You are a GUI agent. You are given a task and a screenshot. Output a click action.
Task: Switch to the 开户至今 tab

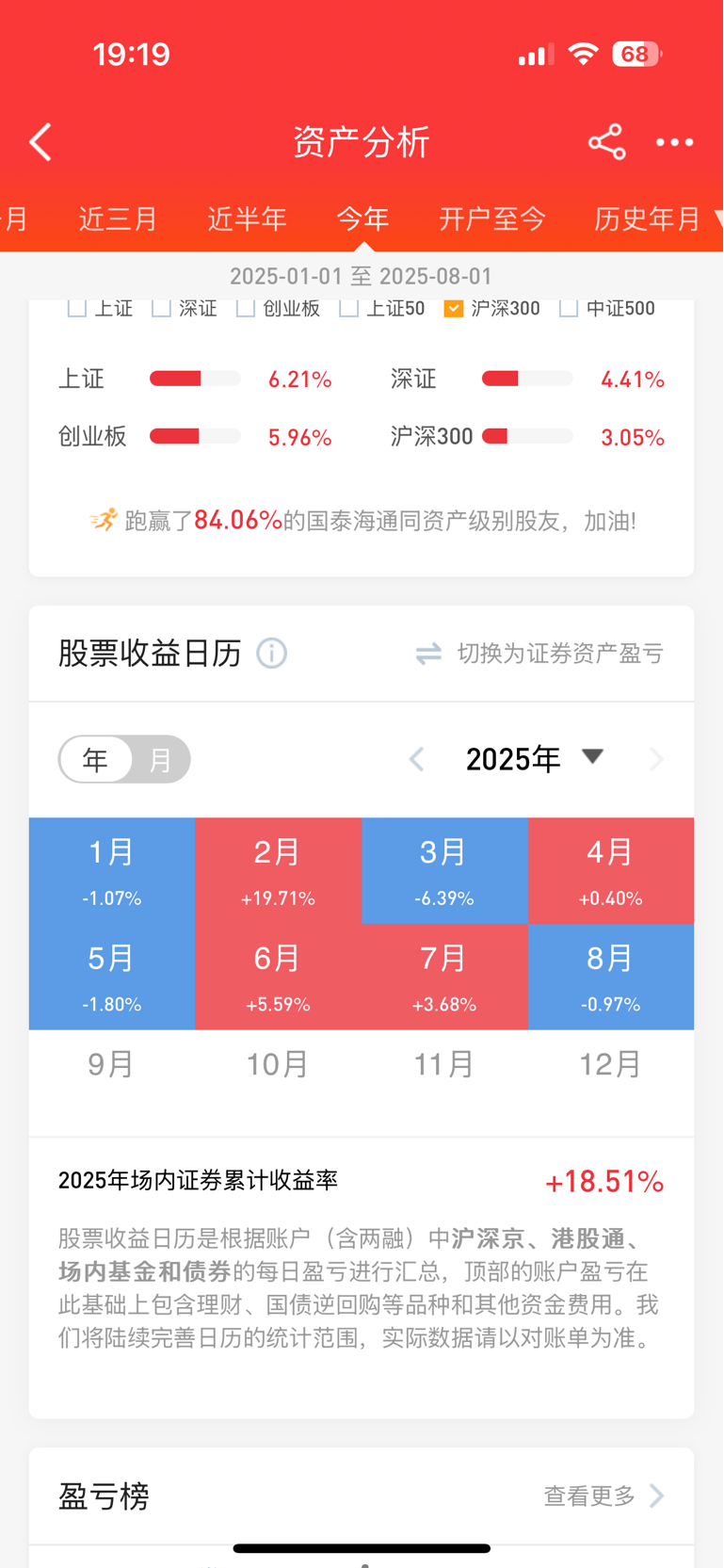[x=492, y=218]
